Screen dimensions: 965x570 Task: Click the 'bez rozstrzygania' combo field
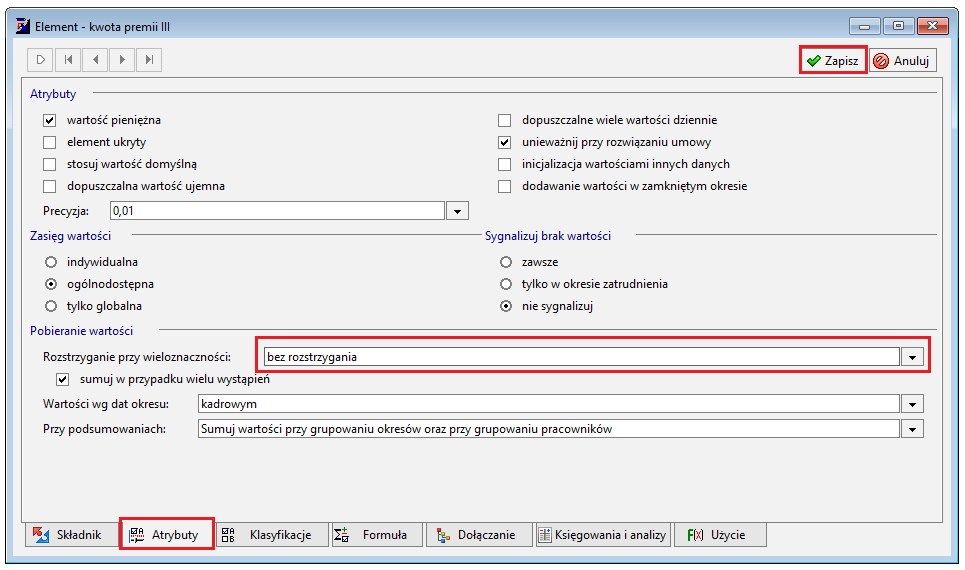pos(582,357)
